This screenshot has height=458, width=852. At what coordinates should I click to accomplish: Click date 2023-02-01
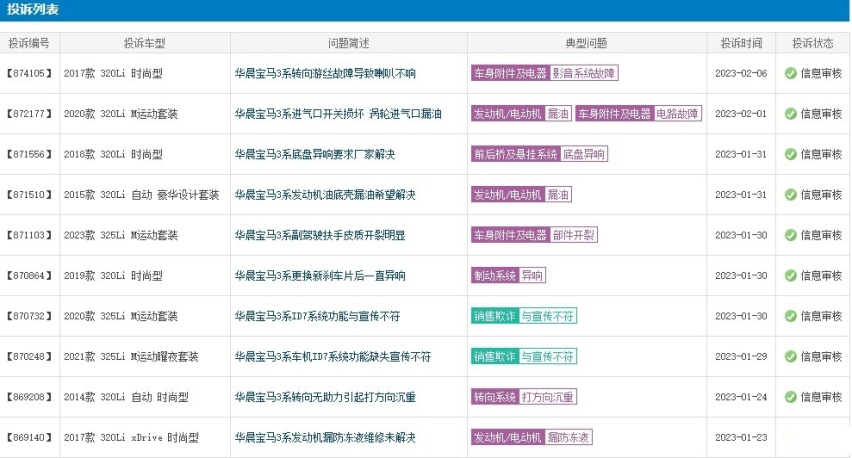point(741,114)
